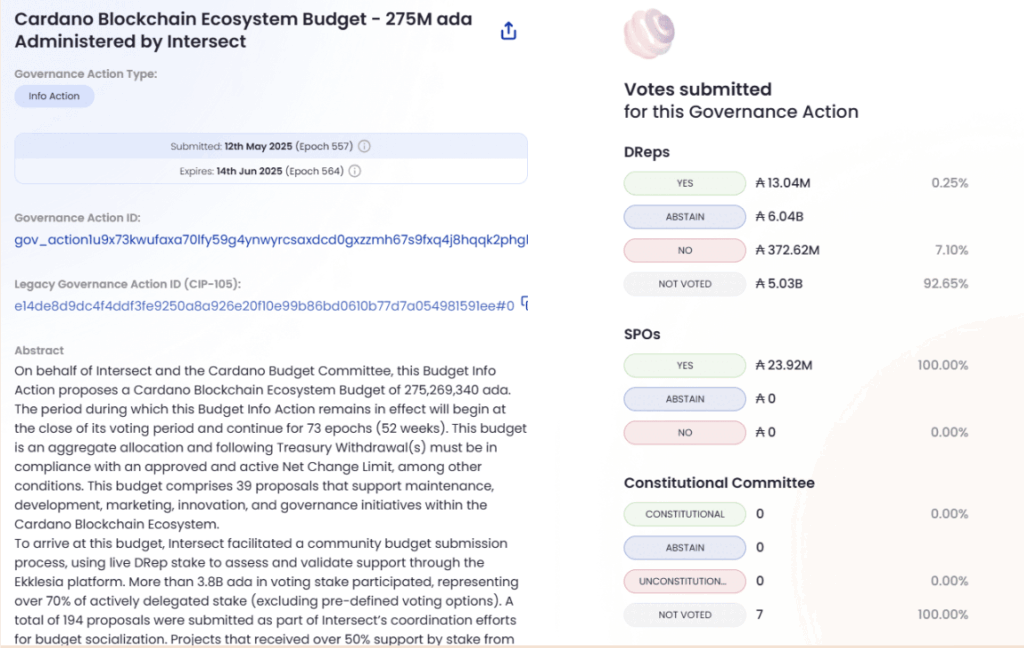Click the CONSTITUTIONAL vote pill
The width and height of the screenshot is (1024, 648).
point(684,514)
